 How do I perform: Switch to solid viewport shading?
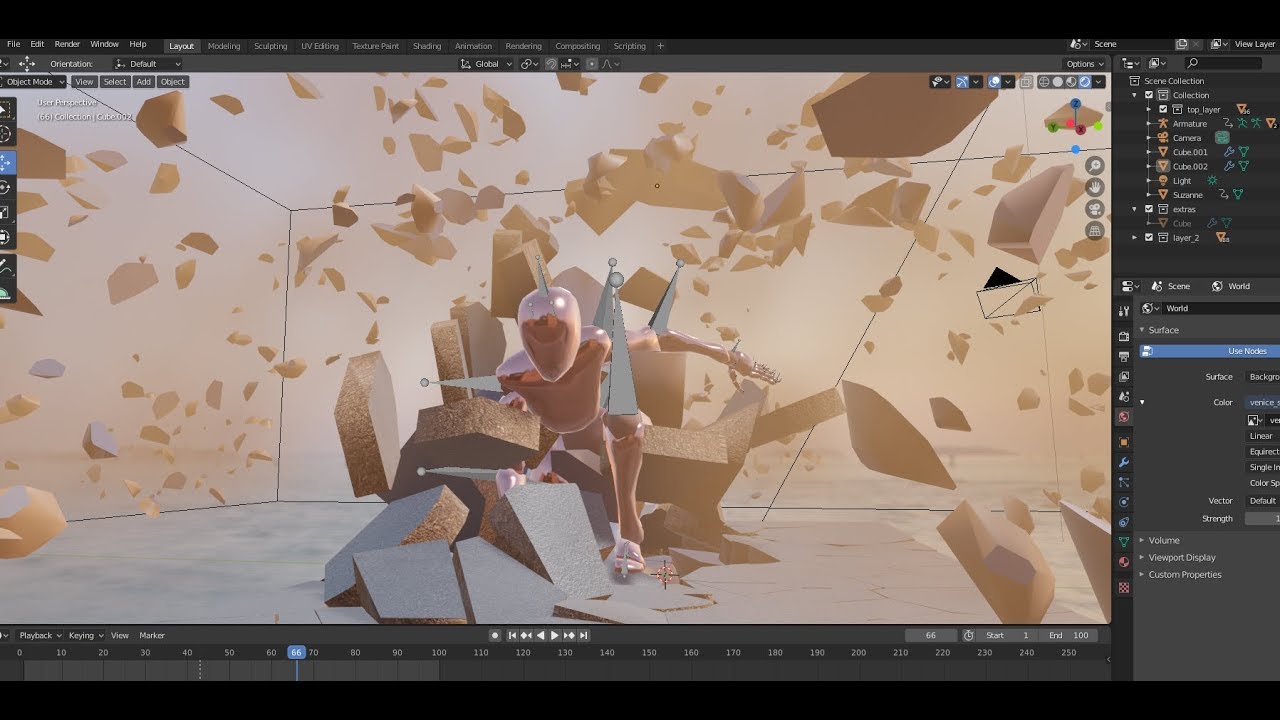point(1057,82)
